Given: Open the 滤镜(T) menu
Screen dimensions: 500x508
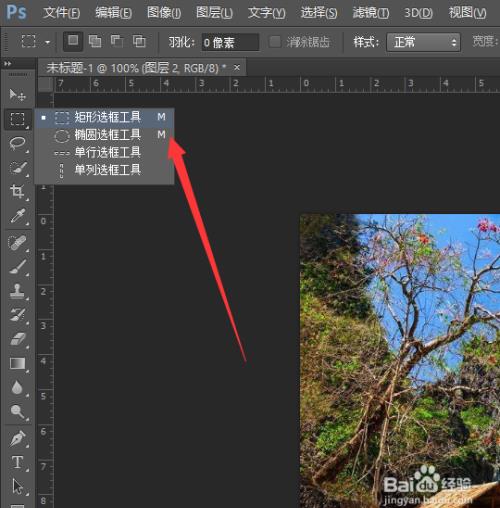Looking at the screenshot, I should coord(371,13).
